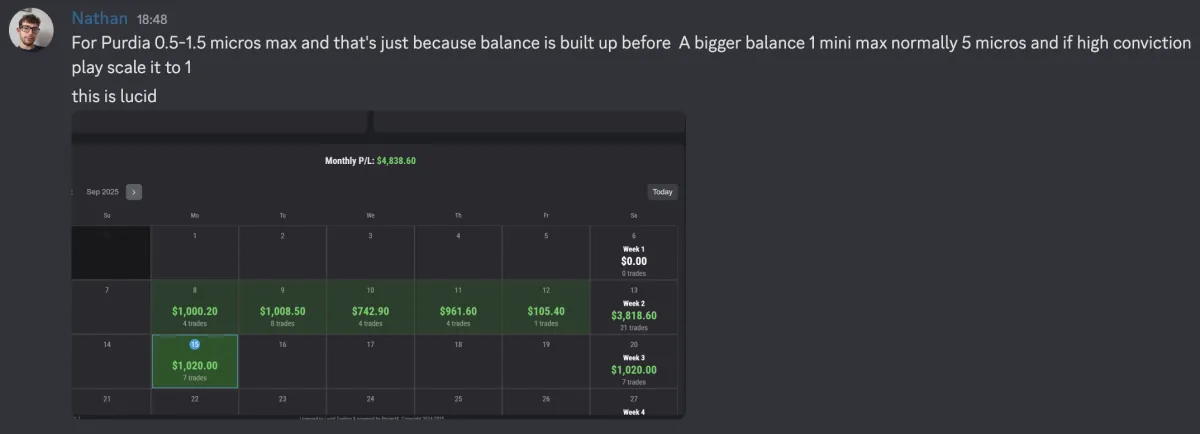Screen dimensions: 1200x434
Task: Select the Sep 2025 month label
Action: tap(102, 192)
